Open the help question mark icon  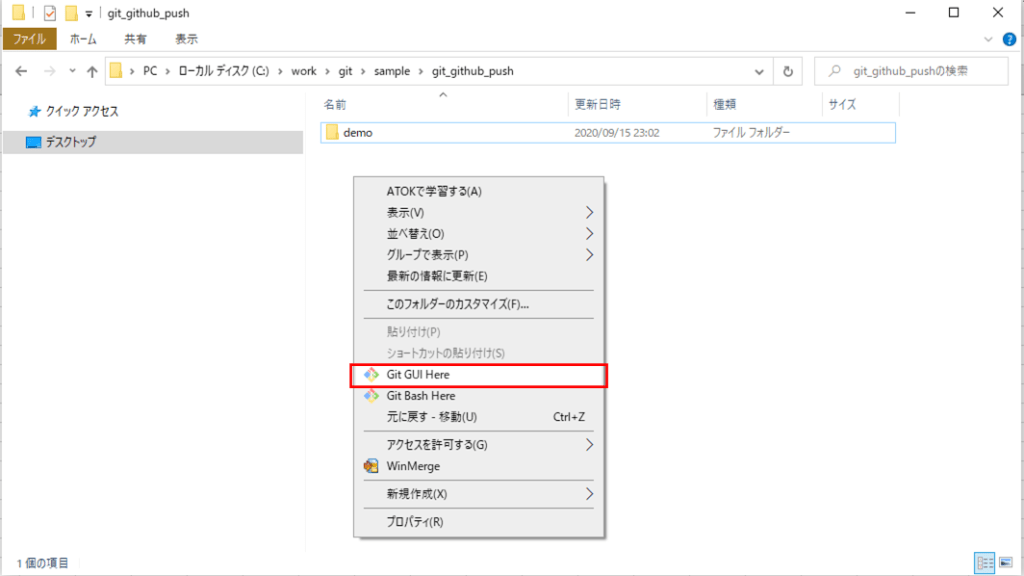coord(1007,39)
